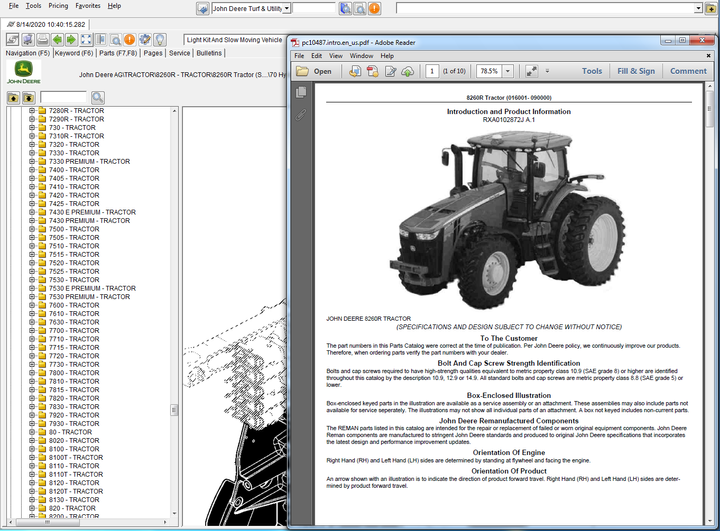720x531 pixels.
Task: Click the sign document pen icon in Reader
Action: point(390,71)
